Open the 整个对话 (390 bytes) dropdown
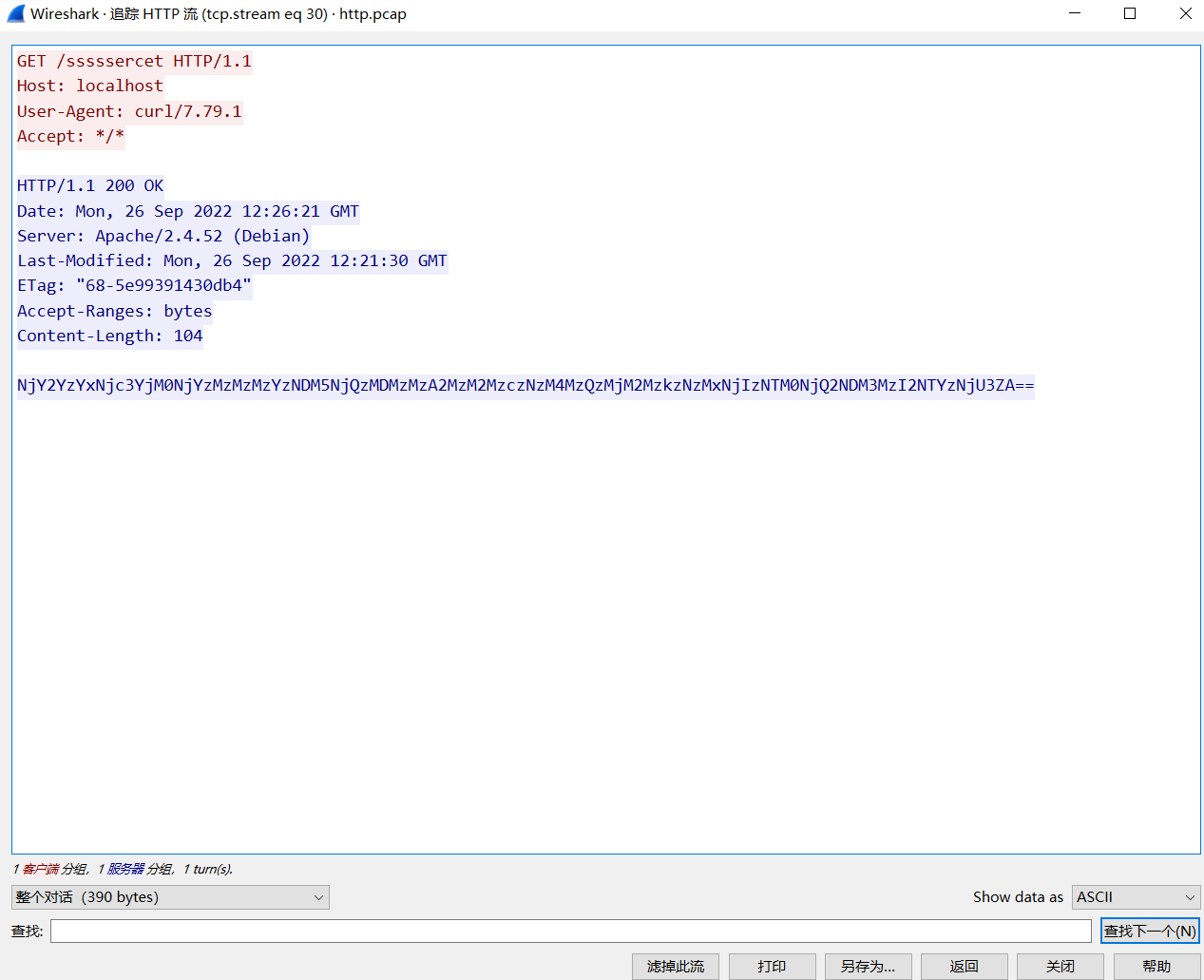 pyautogui.click(x=170, y=897)
